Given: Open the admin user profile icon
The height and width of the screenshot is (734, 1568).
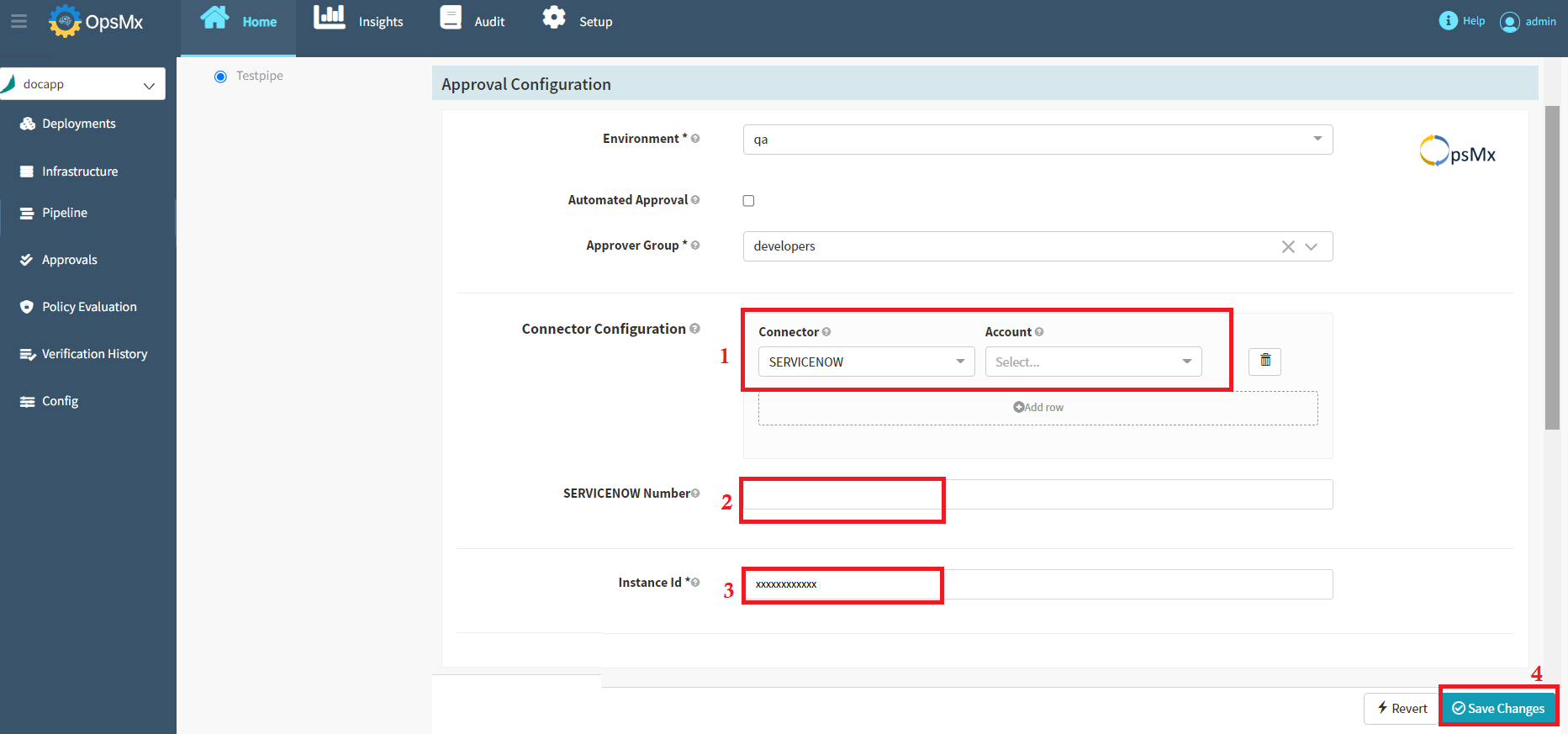Looking at the screenshot, I should pyautogui.click(x=1510, y=22).
